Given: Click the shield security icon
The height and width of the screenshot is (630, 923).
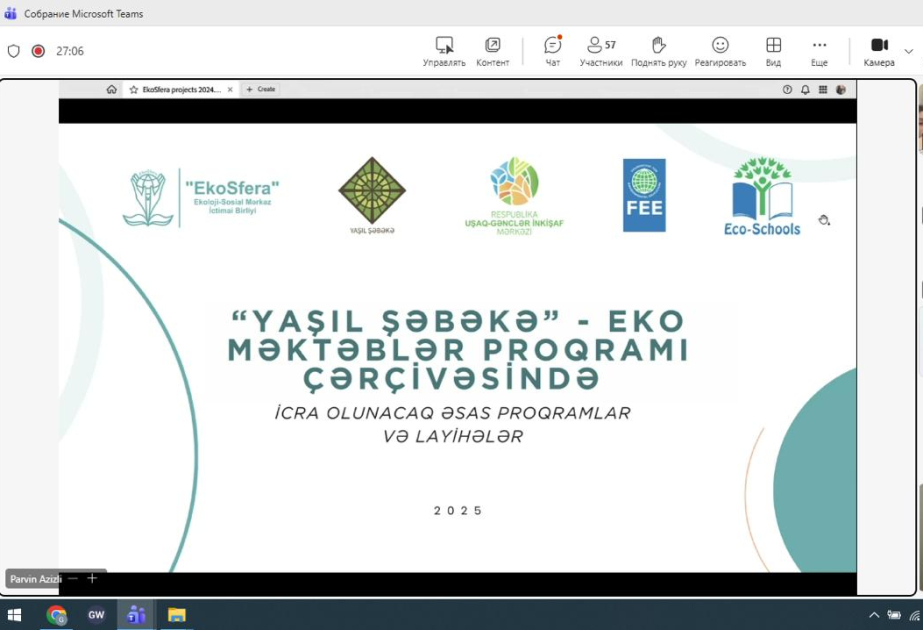Looking at the screenshot, I should click(14, 51).
